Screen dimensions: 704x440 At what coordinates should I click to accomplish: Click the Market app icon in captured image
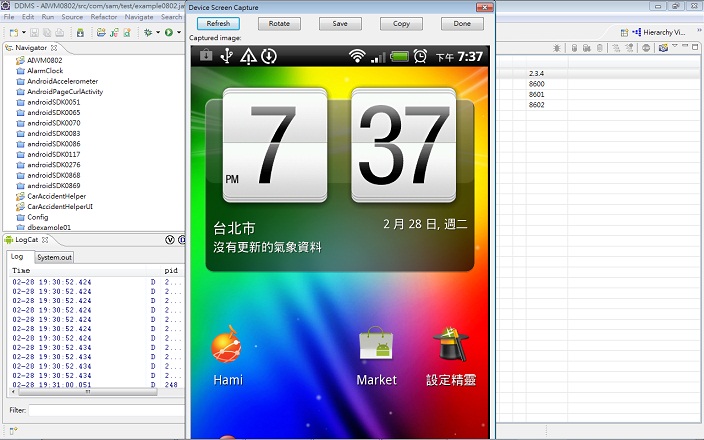pos(376,344)
